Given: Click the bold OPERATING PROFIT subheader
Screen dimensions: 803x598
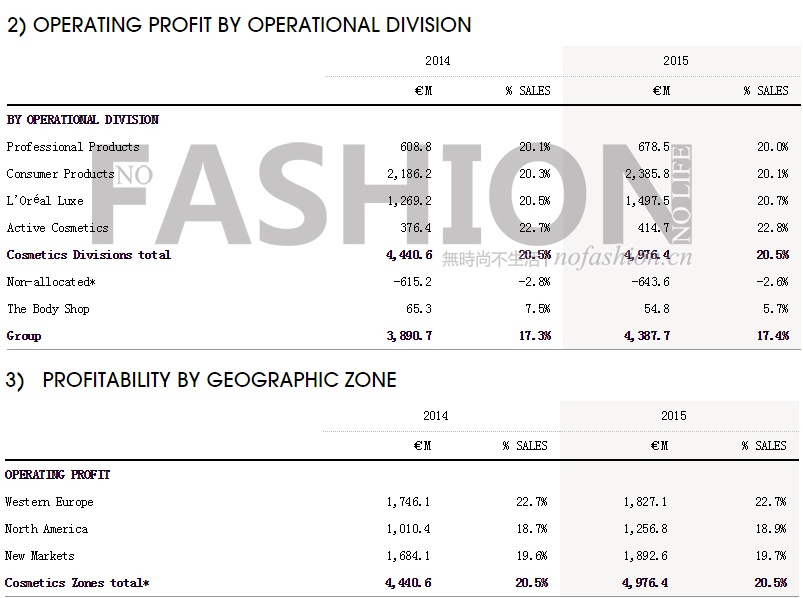Looking at the screenshot, I should (x=58, y=475).
